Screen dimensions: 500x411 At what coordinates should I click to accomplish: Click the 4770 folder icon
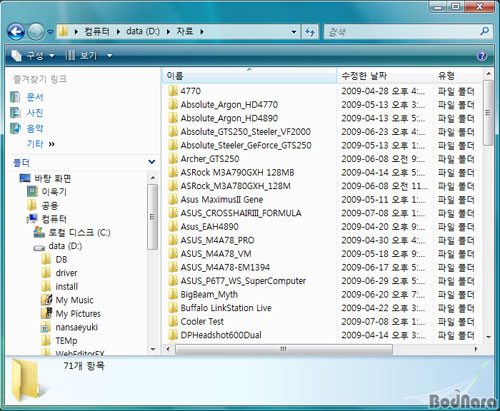point(173,91)
